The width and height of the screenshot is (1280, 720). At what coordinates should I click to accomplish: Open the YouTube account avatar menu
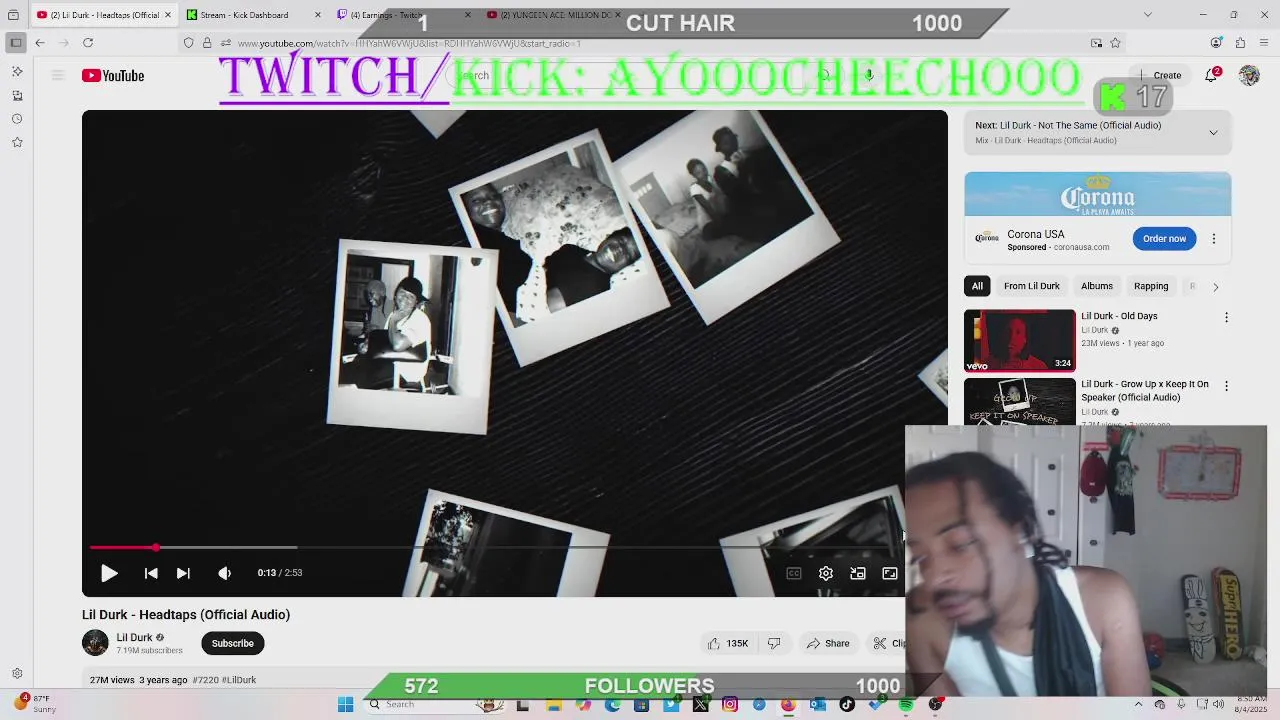point(1249,75)
